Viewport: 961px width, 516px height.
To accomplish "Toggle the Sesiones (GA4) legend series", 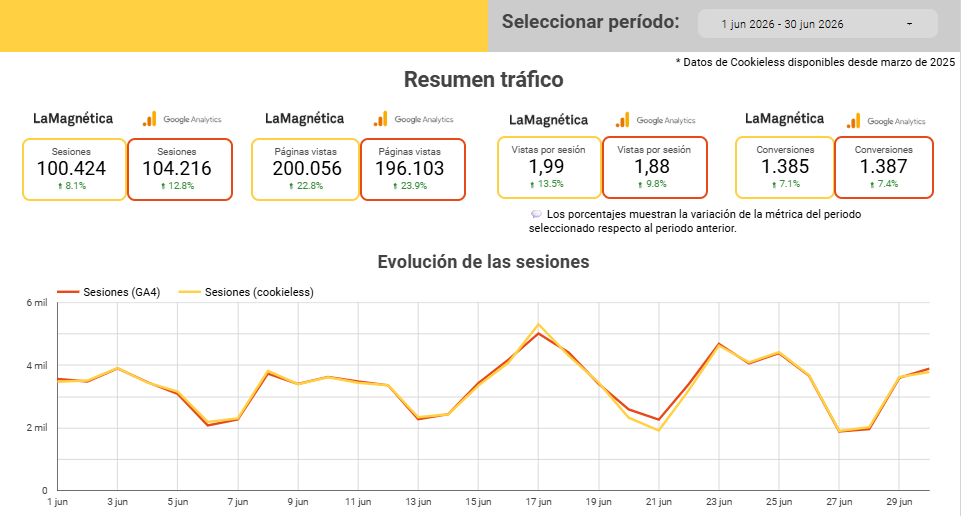I will click(x=108, y=292).
